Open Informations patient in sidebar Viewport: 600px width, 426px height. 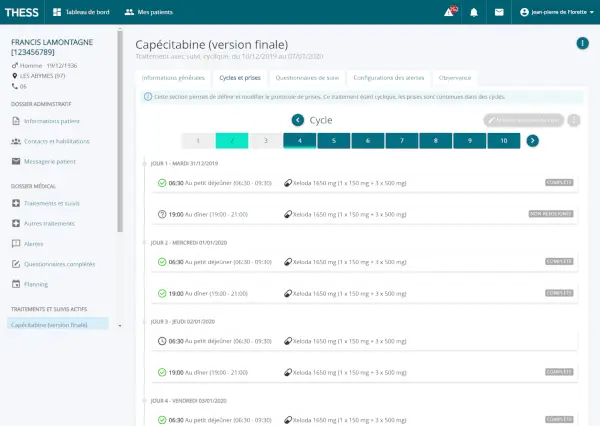coord(52,121)
